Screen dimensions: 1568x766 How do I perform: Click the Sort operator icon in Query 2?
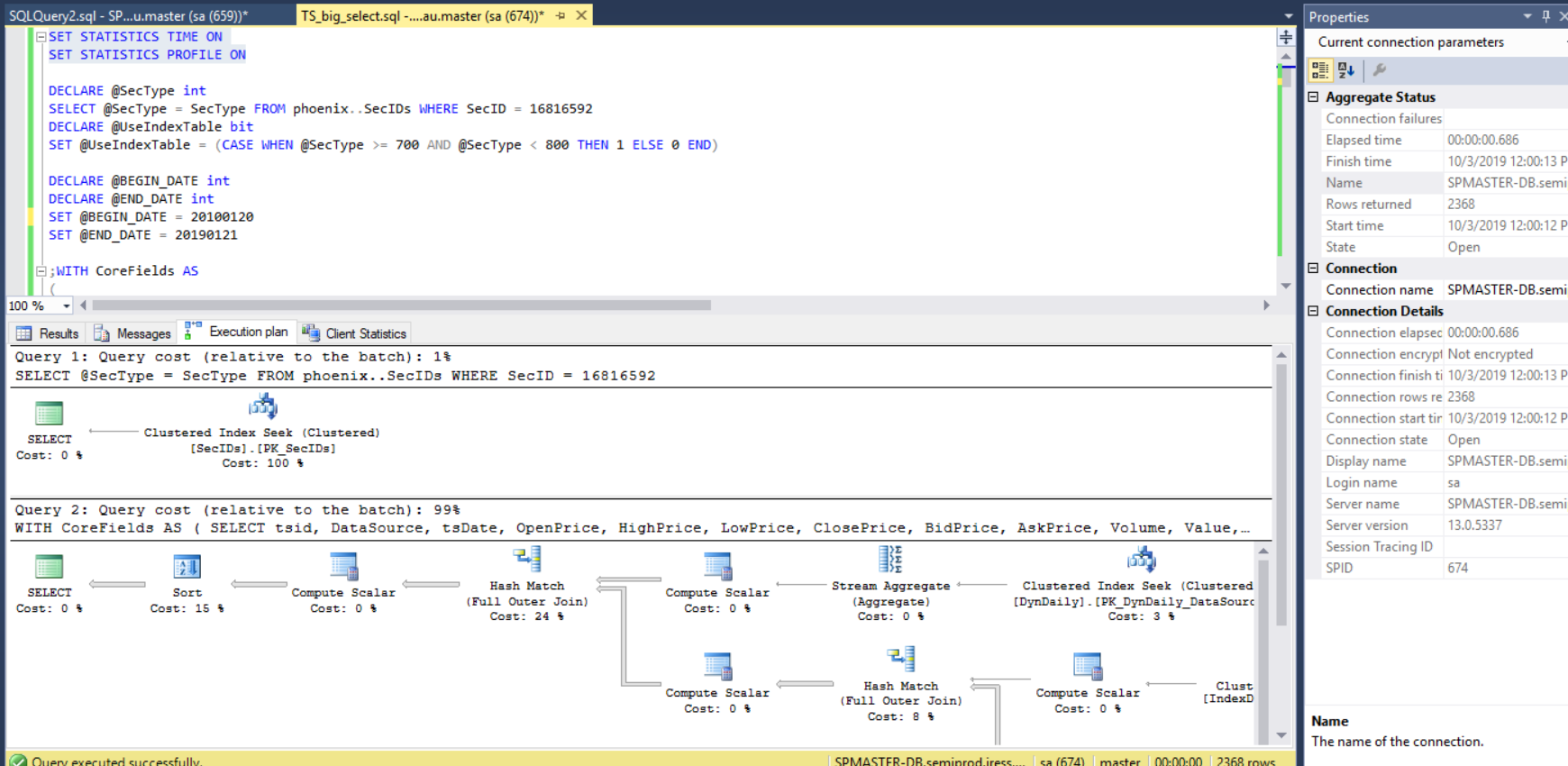pyautogui.click(x=187, y=567)
